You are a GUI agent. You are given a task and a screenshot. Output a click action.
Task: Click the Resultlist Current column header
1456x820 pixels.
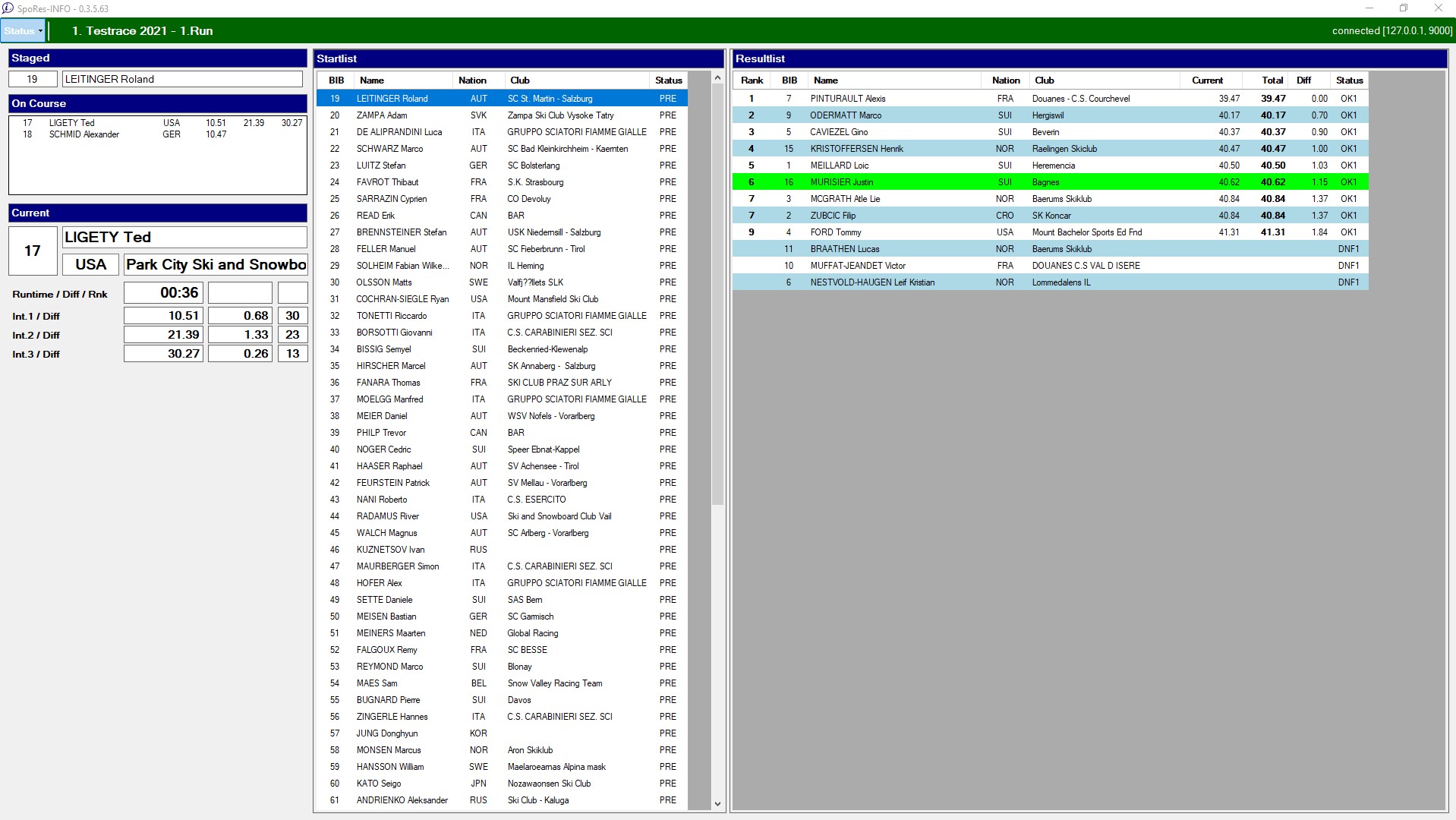(1212, 80)
